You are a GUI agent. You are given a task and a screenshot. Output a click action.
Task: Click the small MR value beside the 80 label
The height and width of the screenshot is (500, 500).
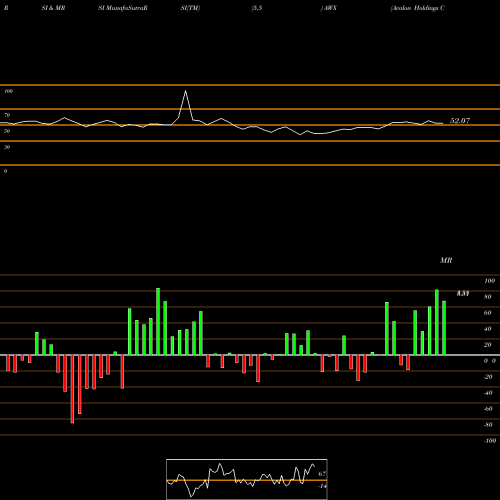click(x=463, y=294)
